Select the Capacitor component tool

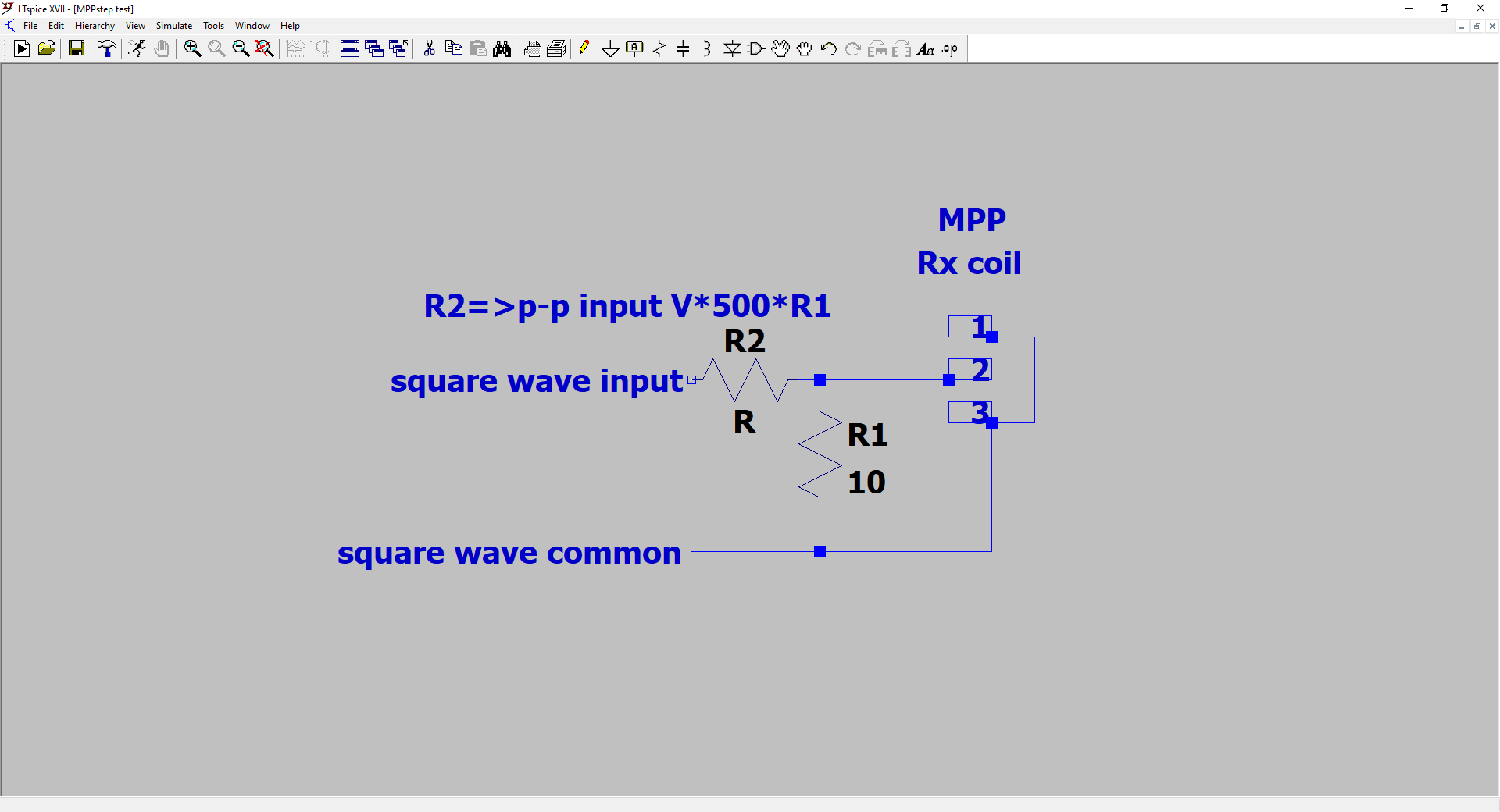pos(683,49)
